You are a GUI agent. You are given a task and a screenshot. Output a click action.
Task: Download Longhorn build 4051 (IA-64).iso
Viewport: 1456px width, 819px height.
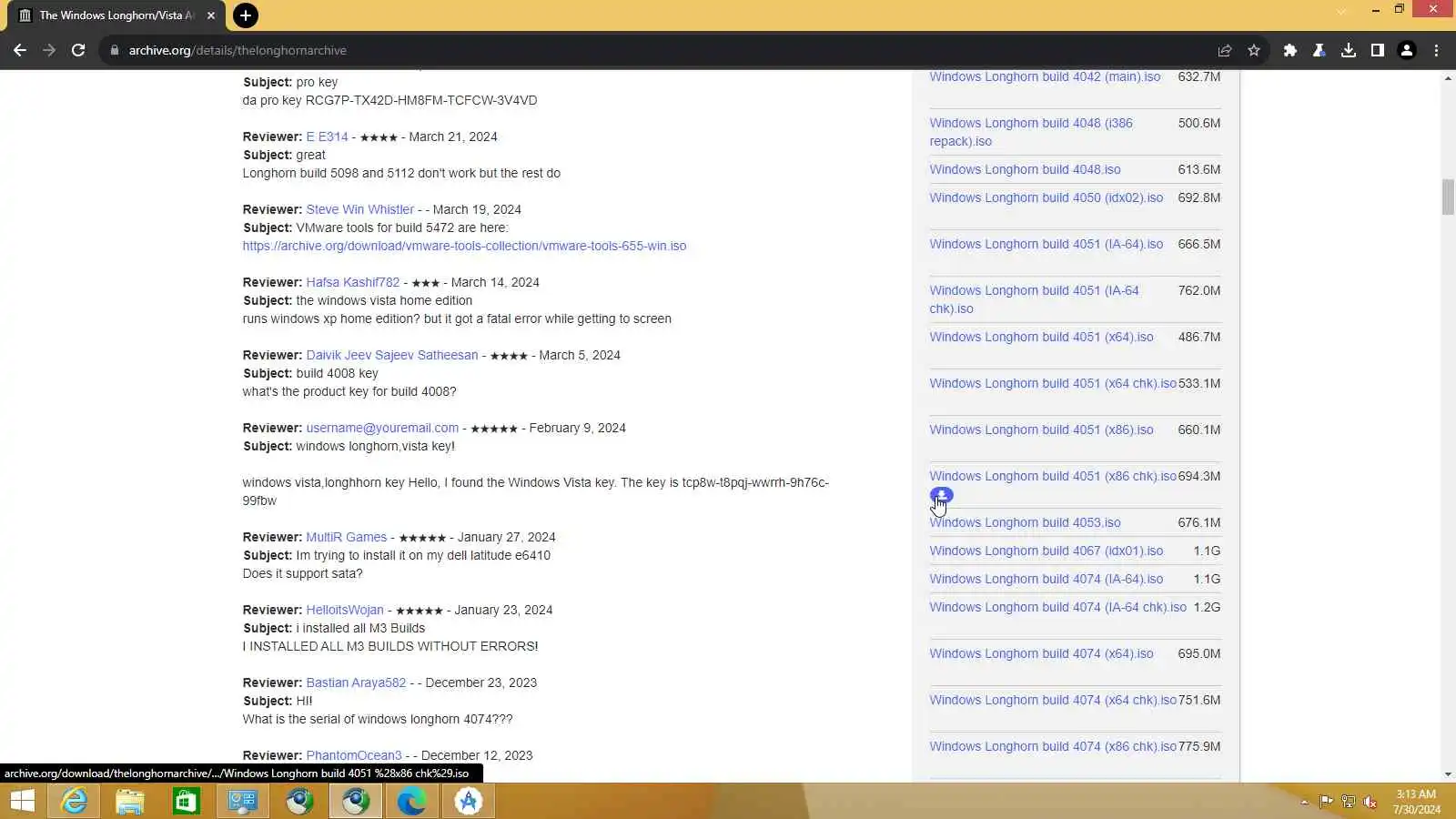tap(1046, 244)
